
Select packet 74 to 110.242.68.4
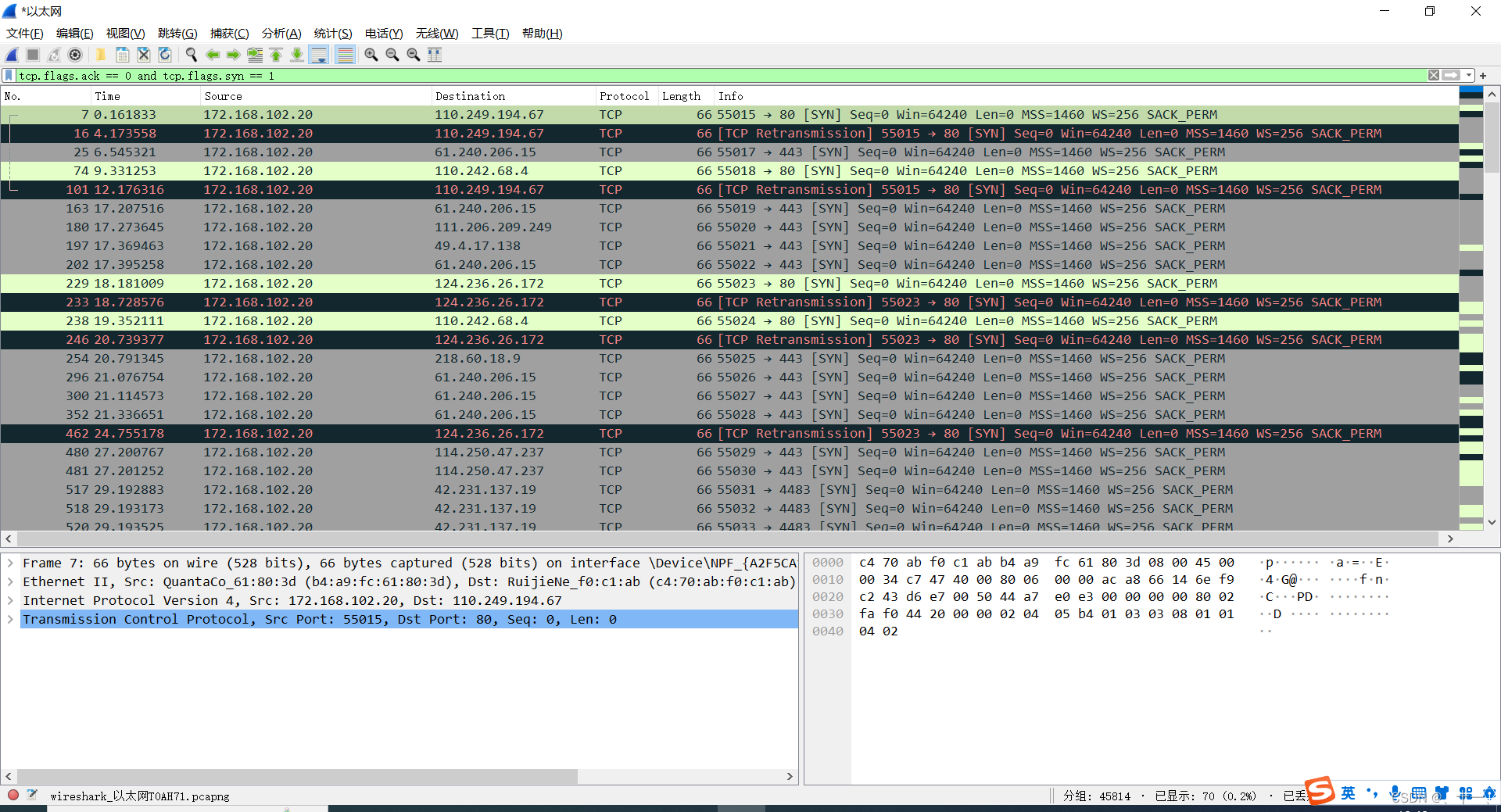(729, 171)
